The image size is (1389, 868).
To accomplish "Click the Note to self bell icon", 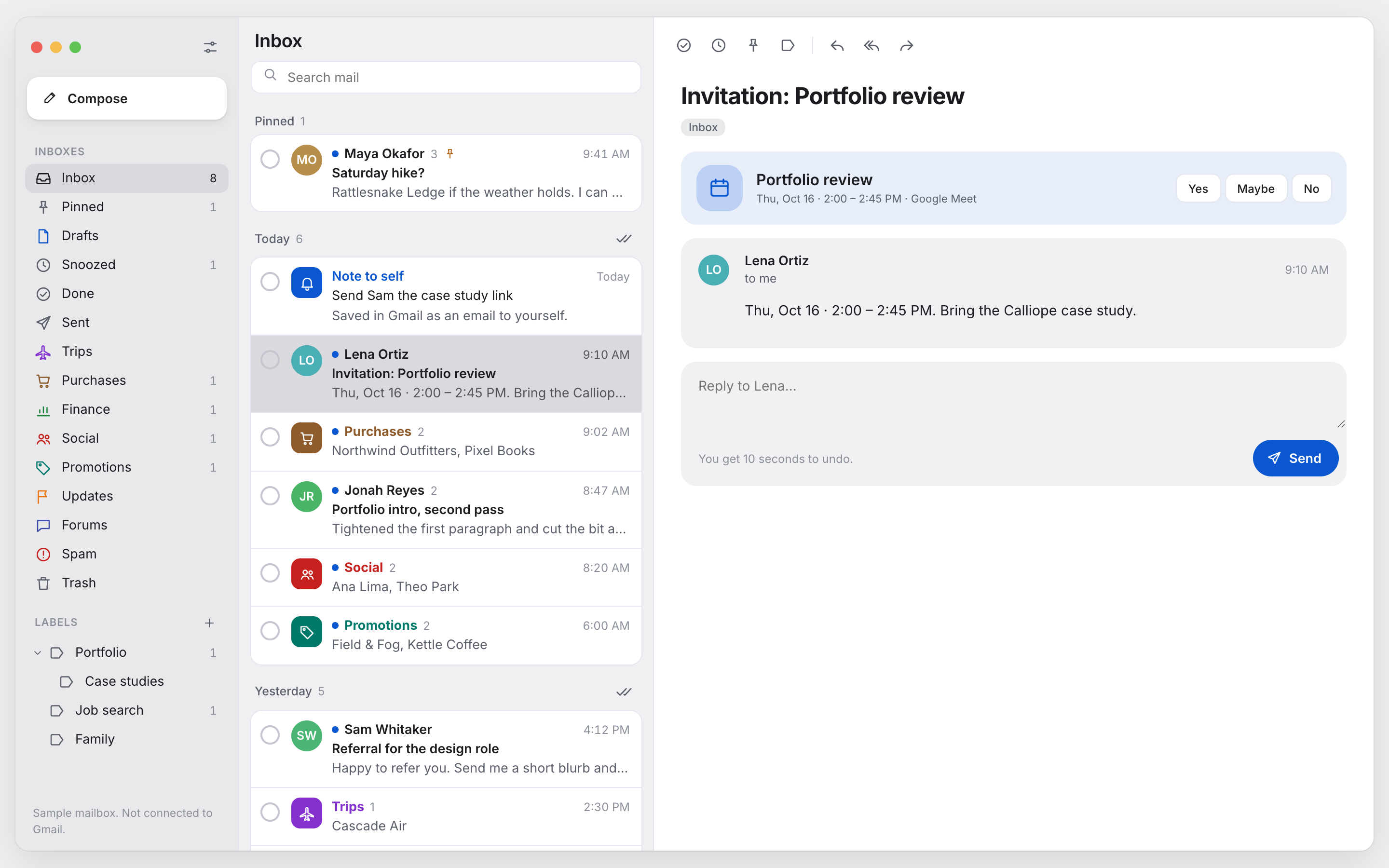I will [x=307, y=283].
